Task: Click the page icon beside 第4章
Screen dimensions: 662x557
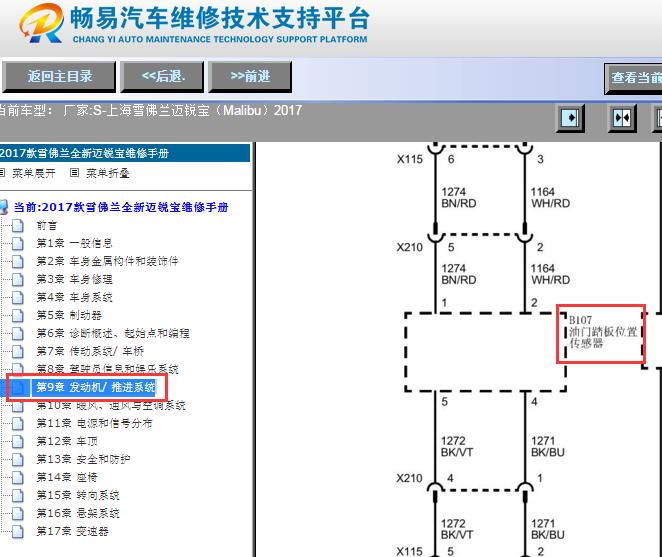Action: (18, 297)
